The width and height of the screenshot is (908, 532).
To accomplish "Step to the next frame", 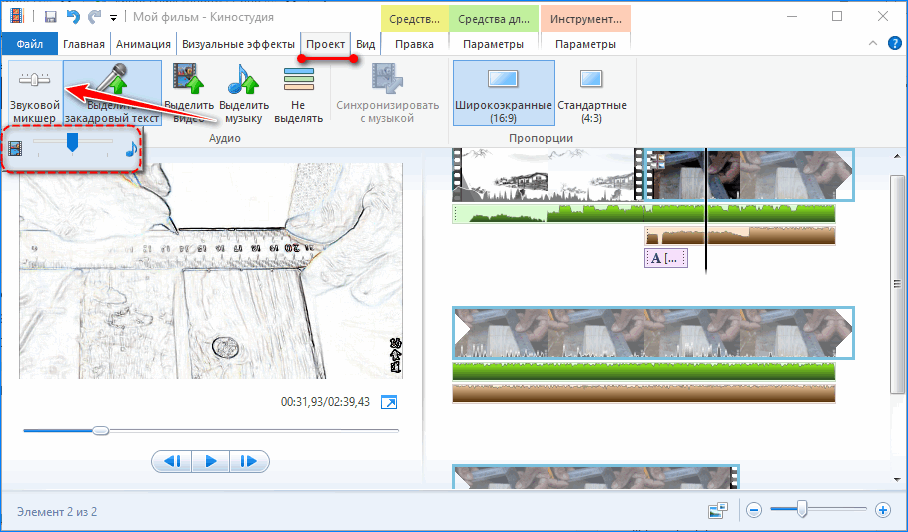I will [x=249, y=461].
